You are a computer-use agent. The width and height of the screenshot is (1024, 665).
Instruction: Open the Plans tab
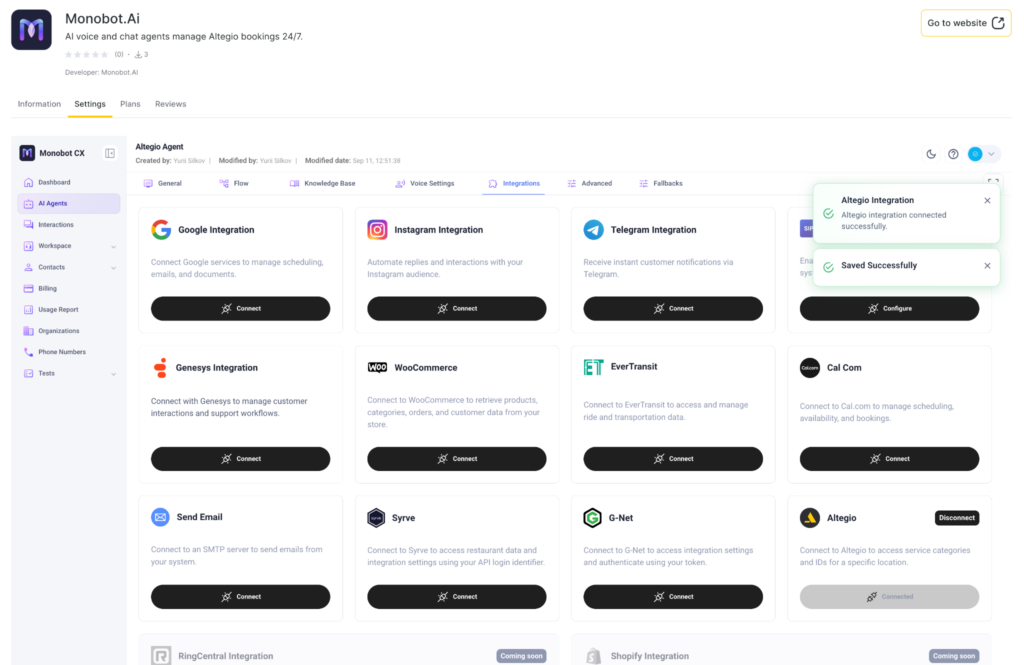[x=130, y=104]
